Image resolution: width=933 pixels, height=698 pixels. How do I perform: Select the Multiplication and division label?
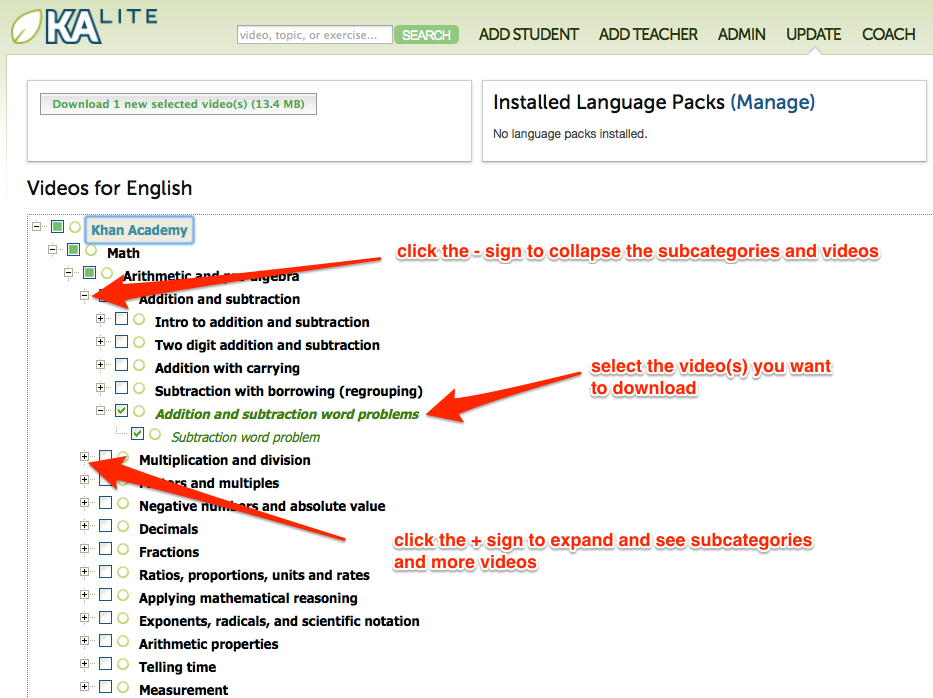(x=224, y=461)
